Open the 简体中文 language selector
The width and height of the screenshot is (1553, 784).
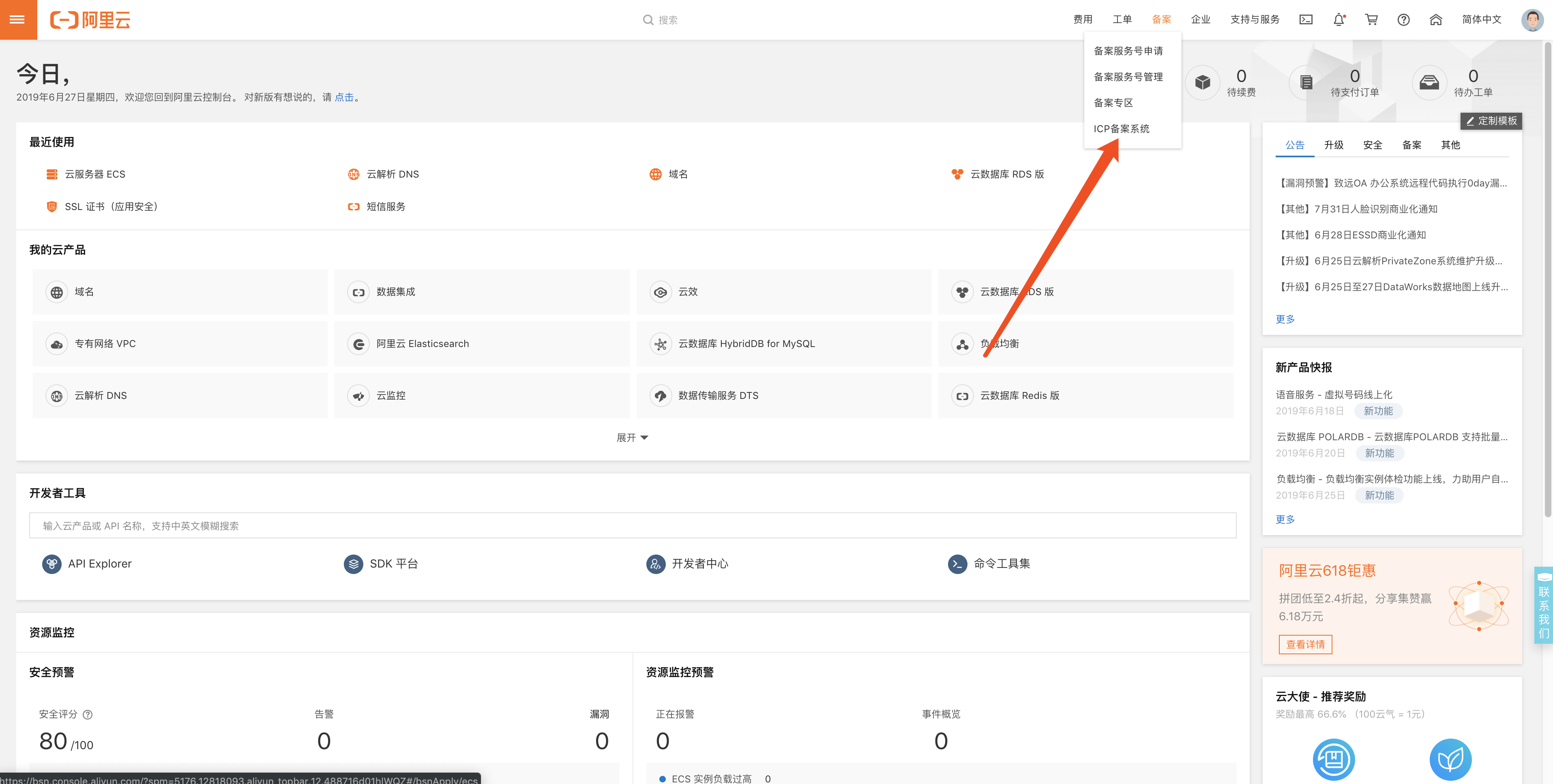[1481, 20]
